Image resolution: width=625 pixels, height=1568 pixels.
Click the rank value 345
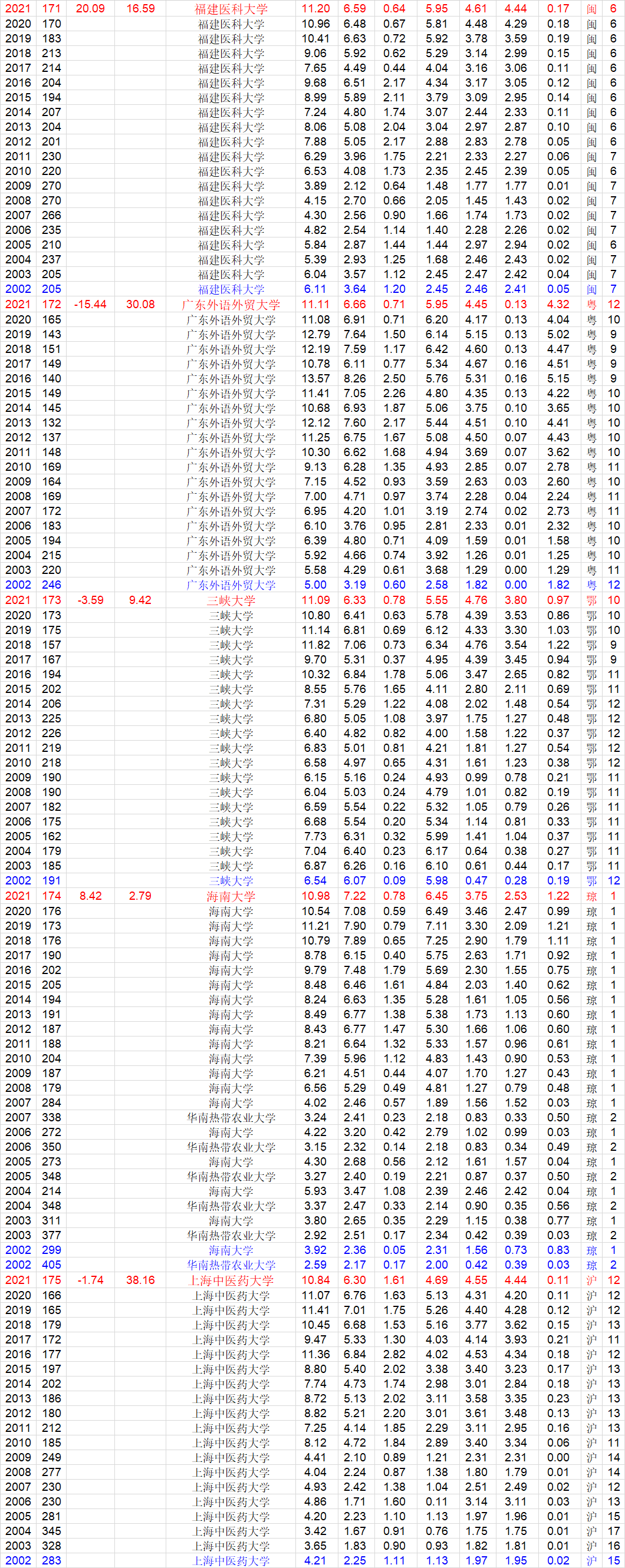(x=52, y=1531)
